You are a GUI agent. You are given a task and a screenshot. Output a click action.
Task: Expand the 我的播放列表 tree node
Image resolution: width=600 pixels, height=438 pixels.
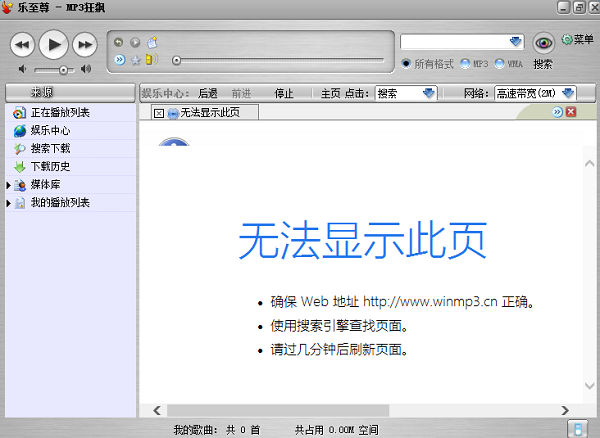coord(9,203)
